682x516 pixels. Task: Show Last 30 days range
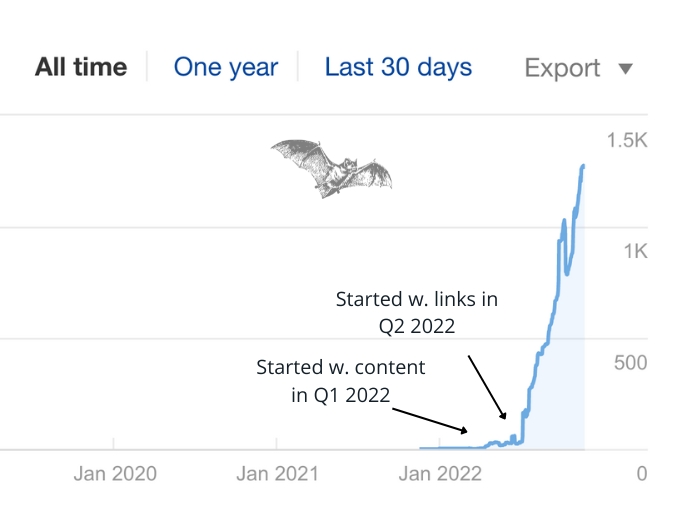(398, 67)
